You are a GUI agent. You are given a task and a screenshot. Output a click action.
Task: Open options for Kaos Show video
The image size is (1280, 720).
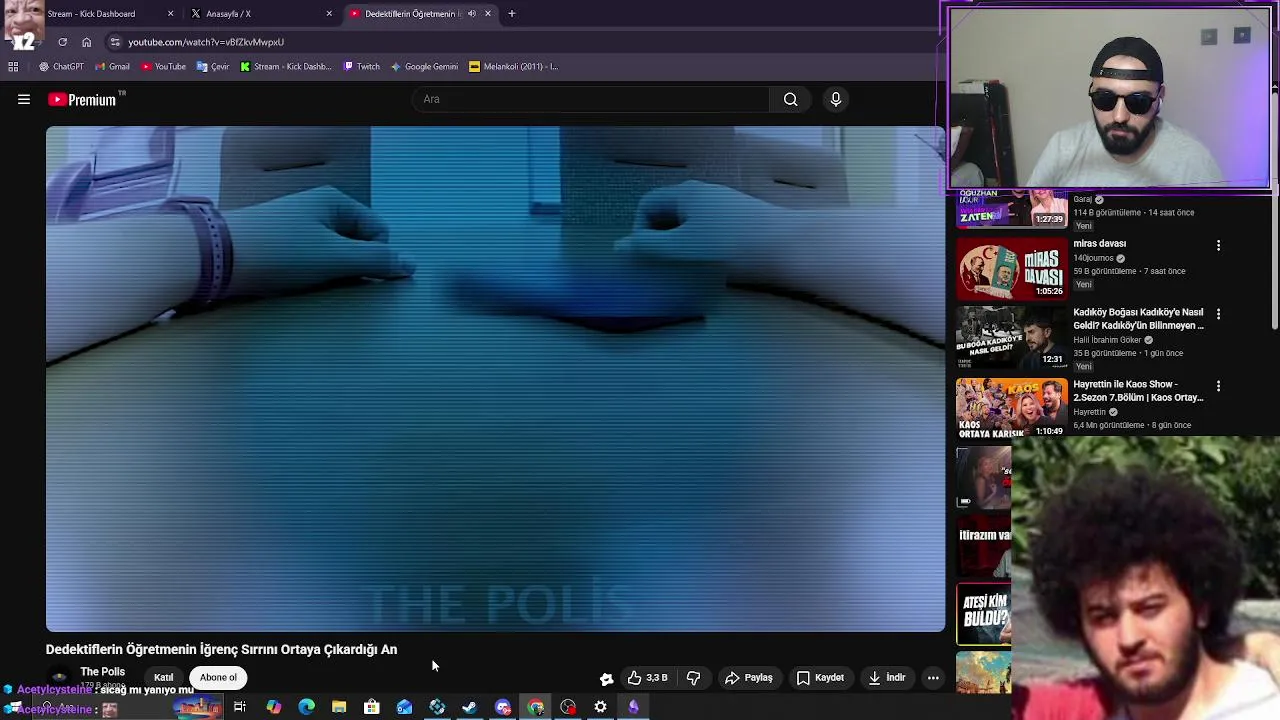click(x=1218, y=386)
